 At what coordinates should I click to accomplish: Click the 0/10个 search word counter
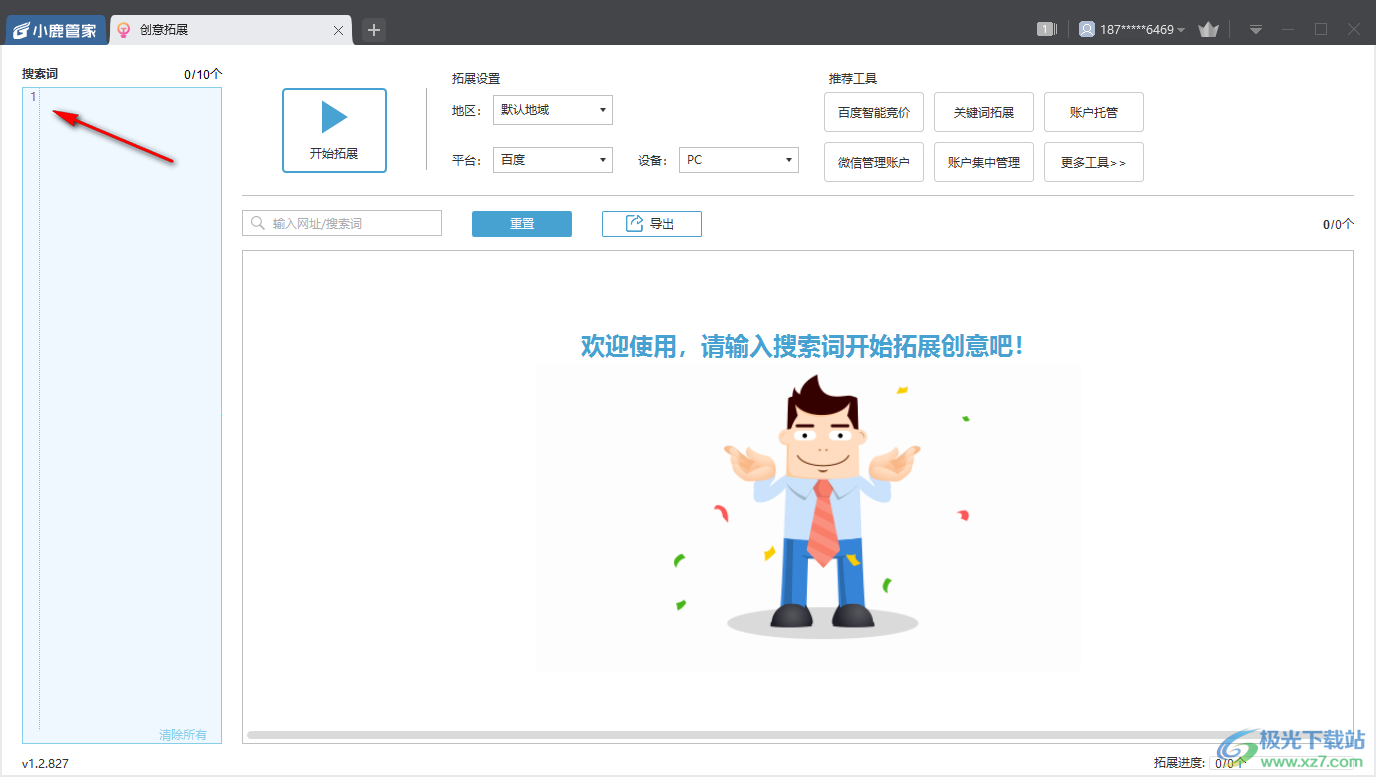pos(203,74)
